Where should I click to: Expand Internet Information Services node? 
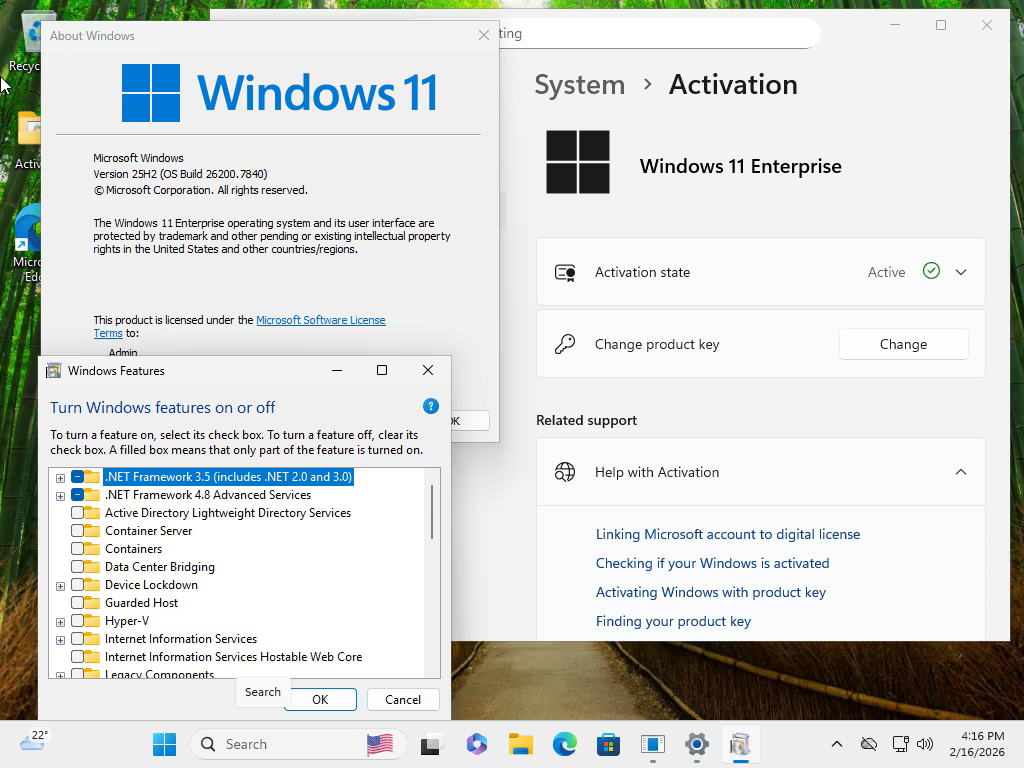point(60,640)
